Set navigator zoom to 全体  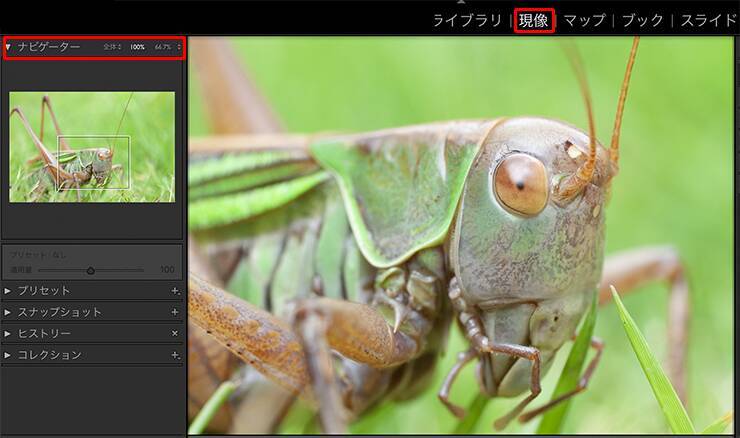click(110, 47)
